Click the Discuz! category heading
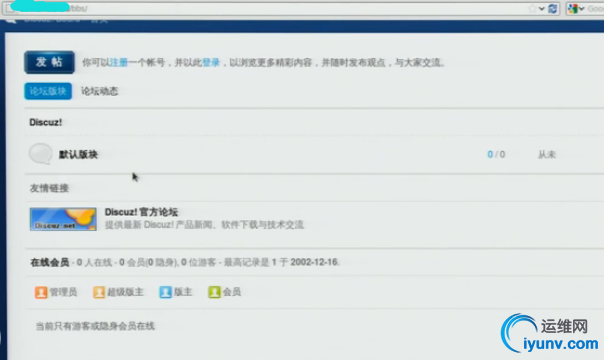This screenshot has width=604, height=360. (45, 122)
